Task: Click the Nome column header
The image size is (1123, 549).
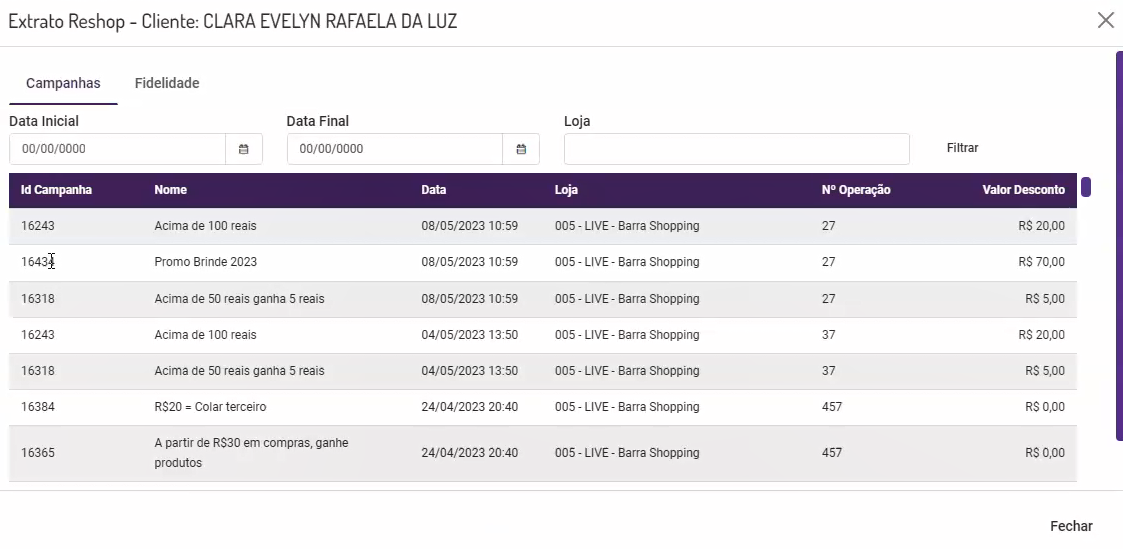Action: coord(170,190)
